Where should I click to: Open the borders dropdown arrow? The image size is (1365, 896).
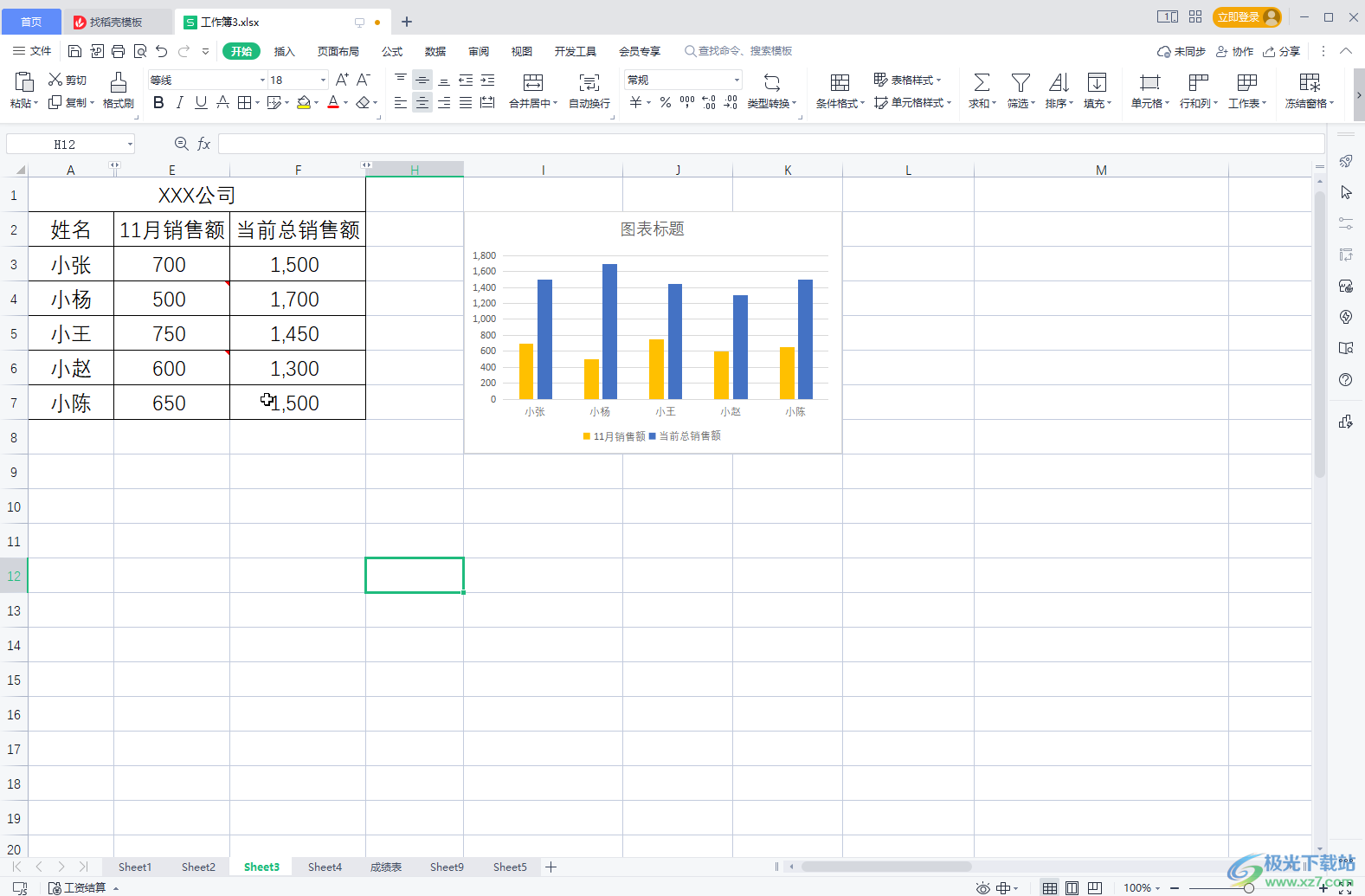pos(257,103)
